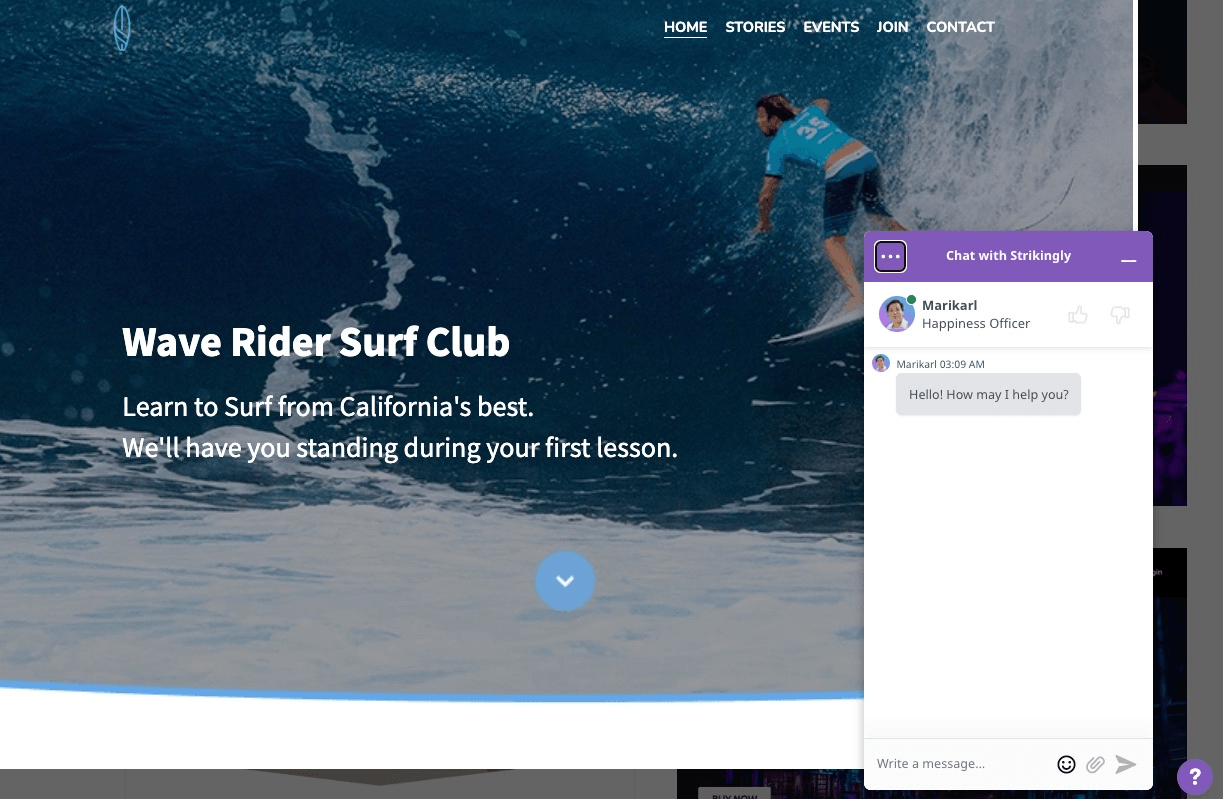
Task: Click Marikarl's profile avatar in the chat
Action: pyautogui.click(x=896, y=313)
